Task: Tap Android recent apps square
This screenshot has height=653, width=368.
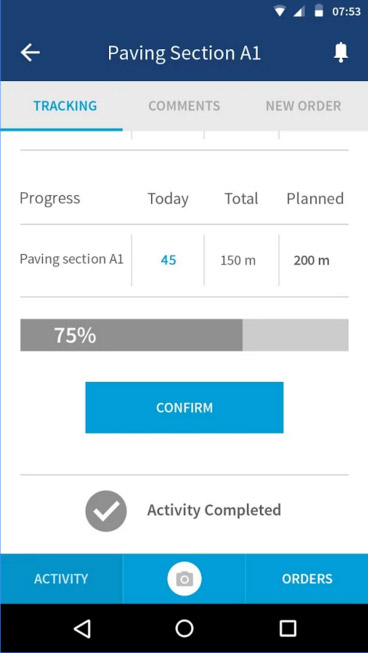Action: click(287, 628)
